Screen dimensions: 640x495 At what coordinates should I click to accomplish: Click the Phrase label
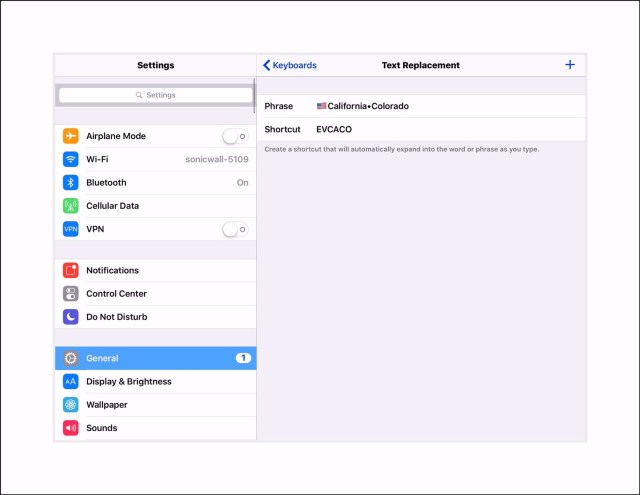click(x=278, y=106)
